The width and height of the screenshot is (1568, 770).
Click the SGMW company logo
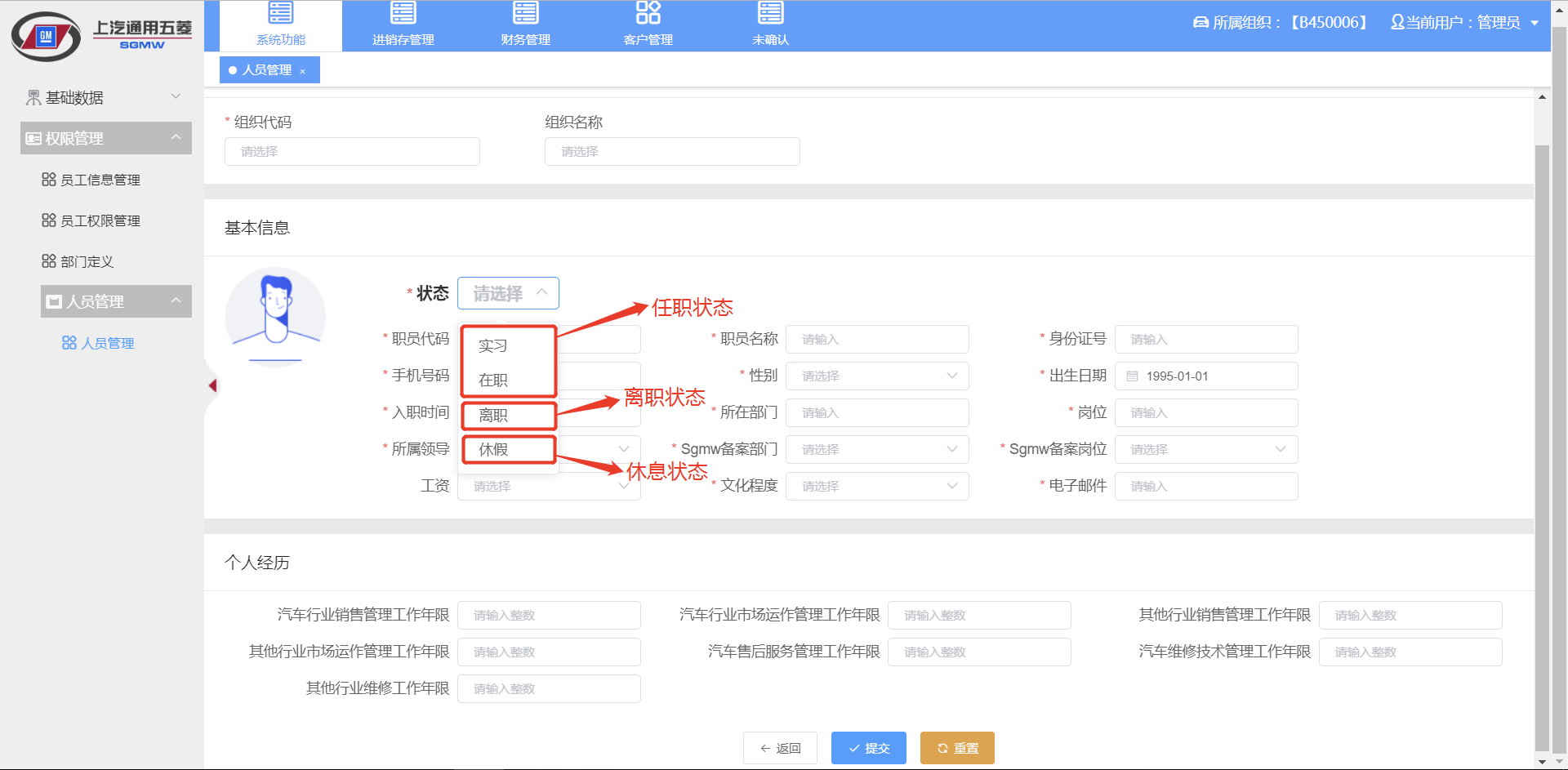click(x=101, y=37)
